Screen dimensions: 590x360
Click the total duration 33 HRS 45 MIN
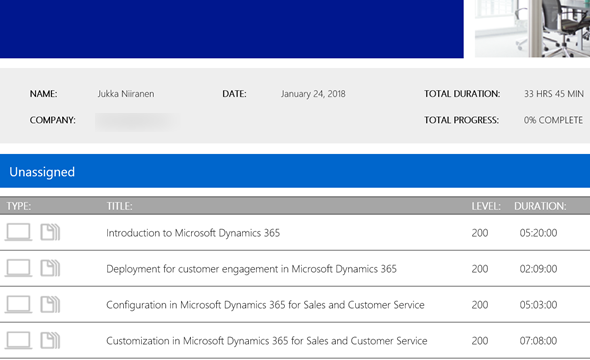pyautogui.click(x=554, y=94)
